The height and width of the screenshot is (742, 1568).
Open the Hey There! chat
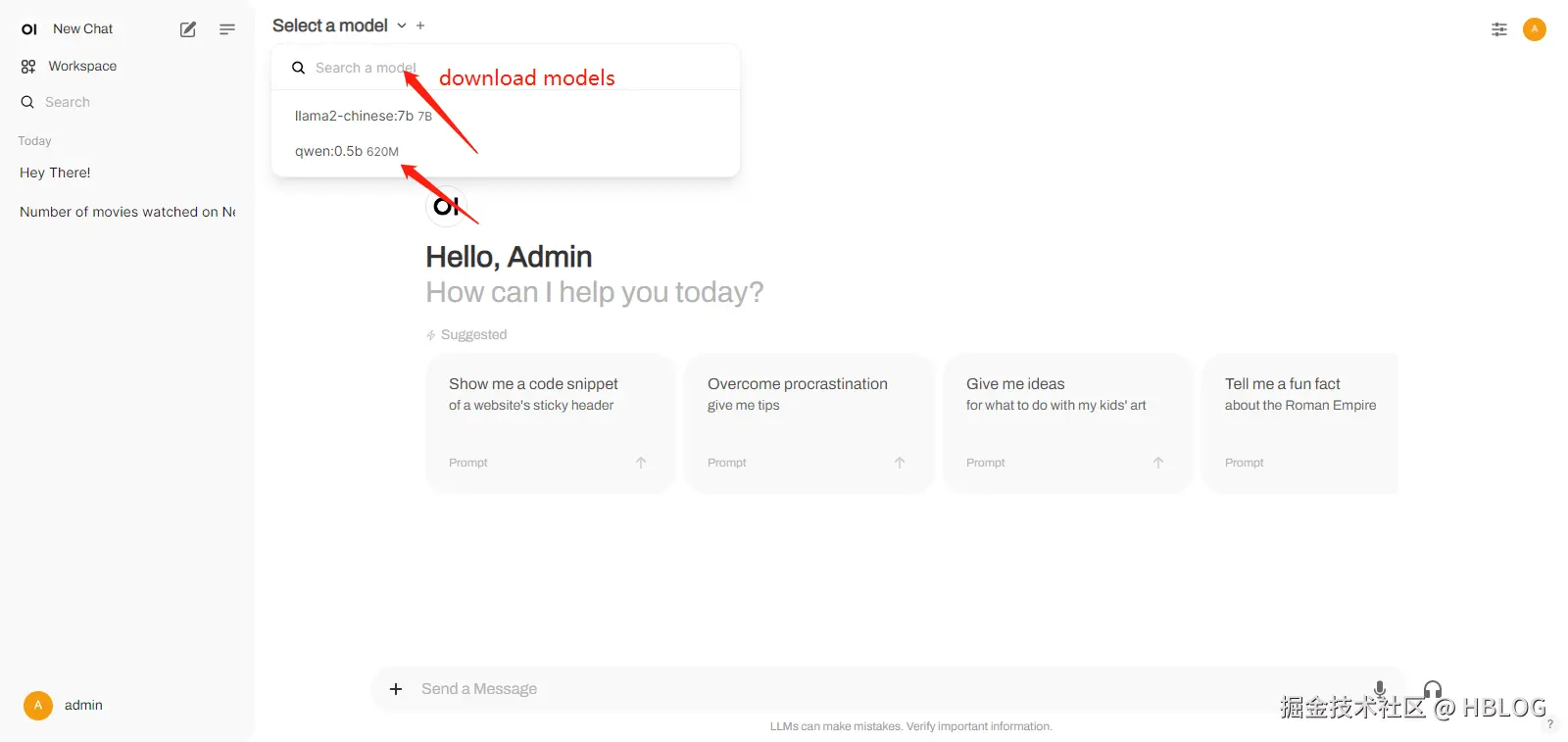click(x=55, y=173)
